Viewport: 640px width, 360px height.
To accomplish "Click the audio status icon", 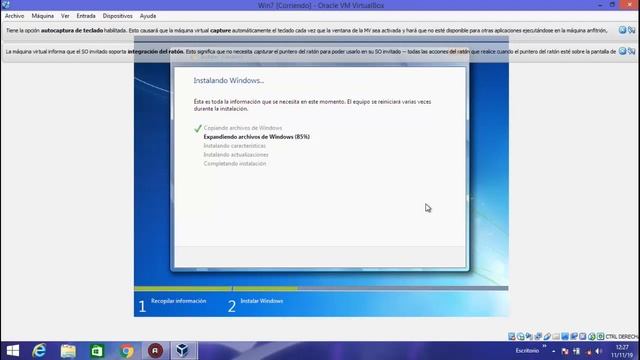I will click(x=529, y=336).
